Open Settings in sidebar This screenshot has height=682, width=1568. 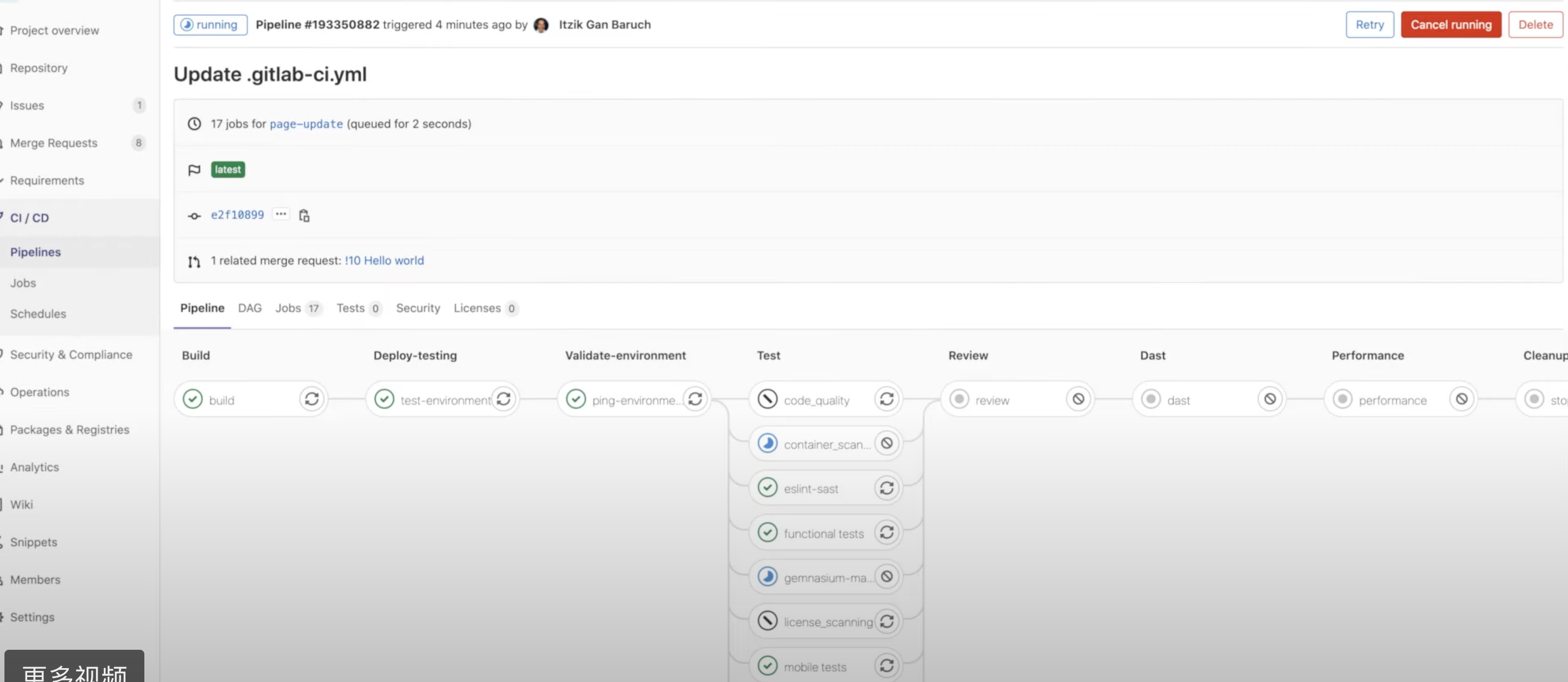coord(32,618)
